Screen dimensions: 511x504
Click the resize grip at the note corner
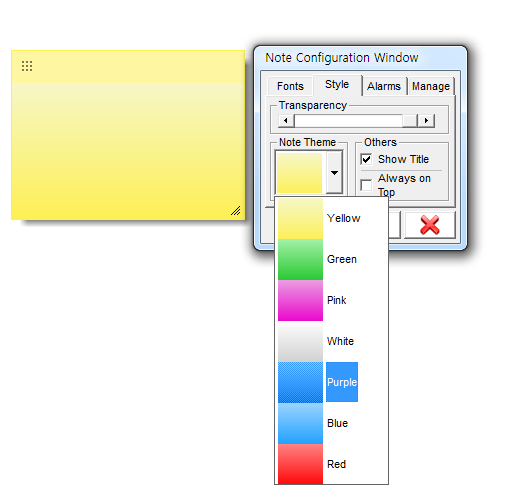point(236,211)
